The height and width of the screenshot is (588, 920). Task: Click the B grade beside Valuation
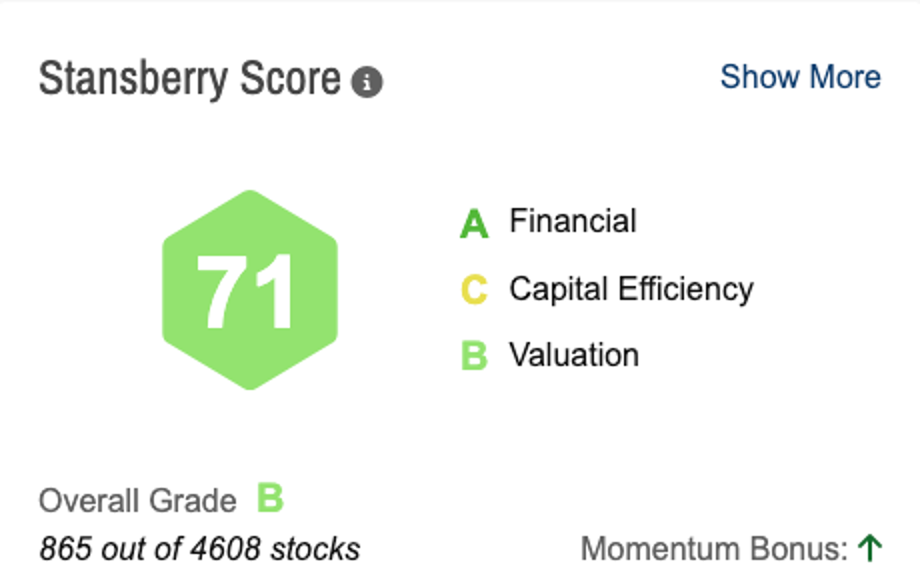(x=473, y=357)
